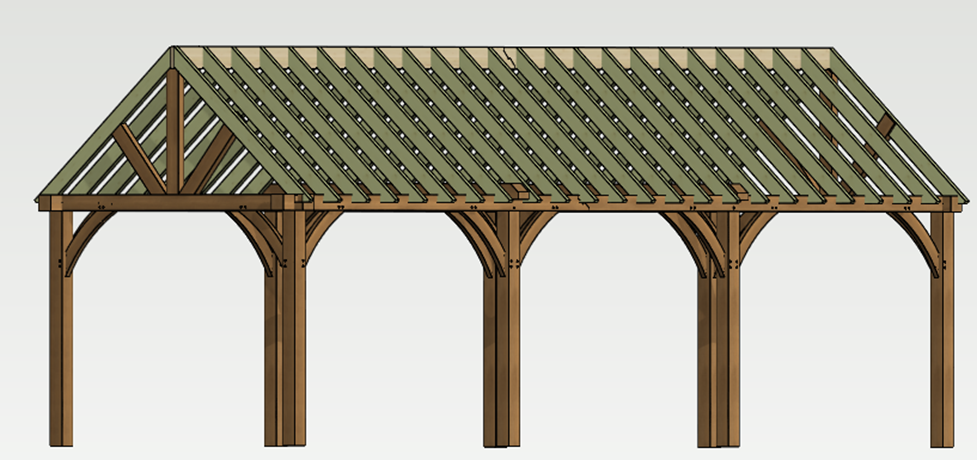Select the rightmost corner post

point(942,330)
